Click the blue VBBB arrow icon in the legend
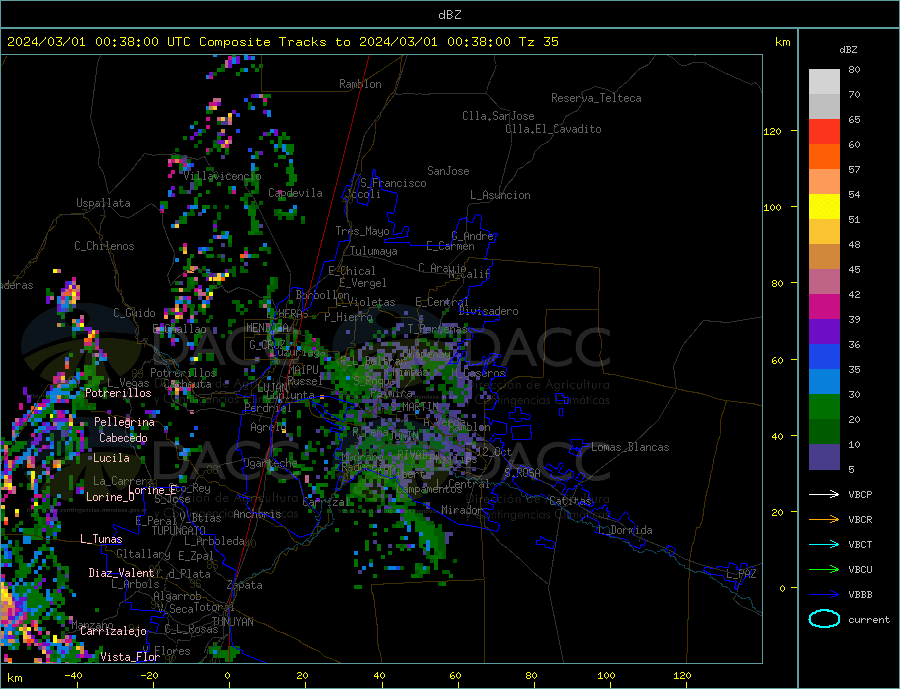900x689 pixels. 824,594
